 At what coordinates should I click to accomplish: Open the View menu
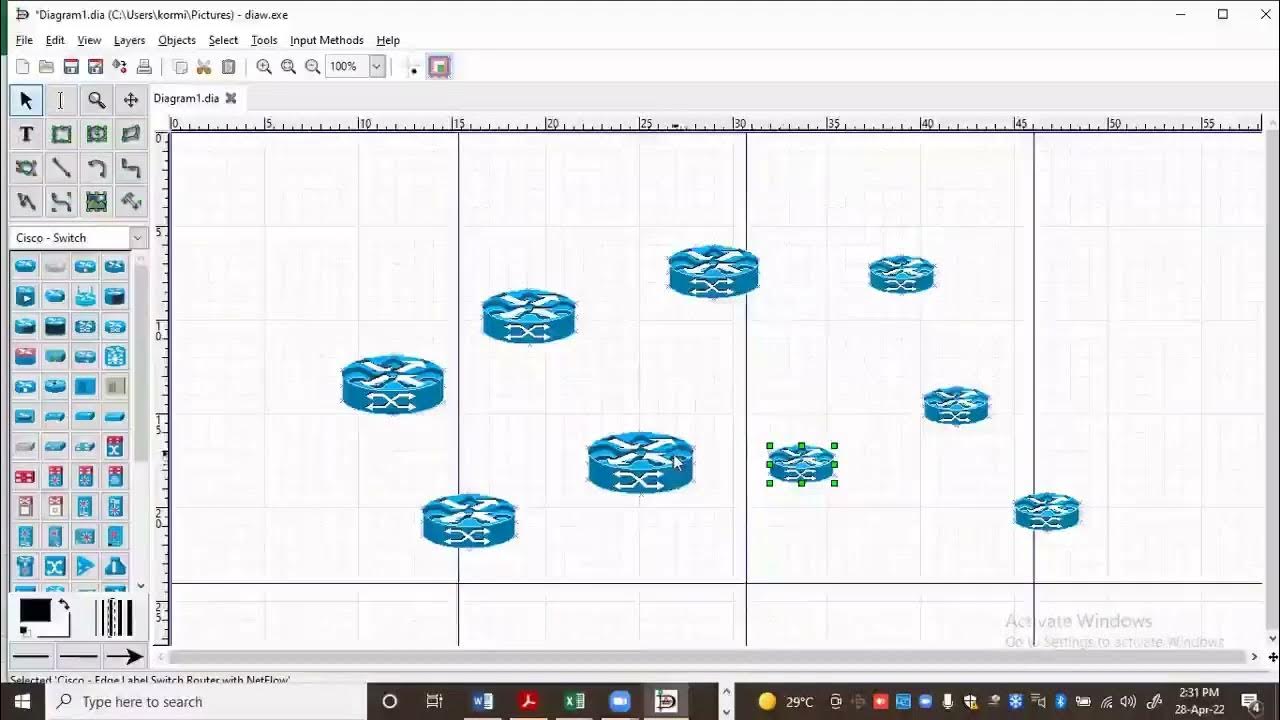(89, 40)
